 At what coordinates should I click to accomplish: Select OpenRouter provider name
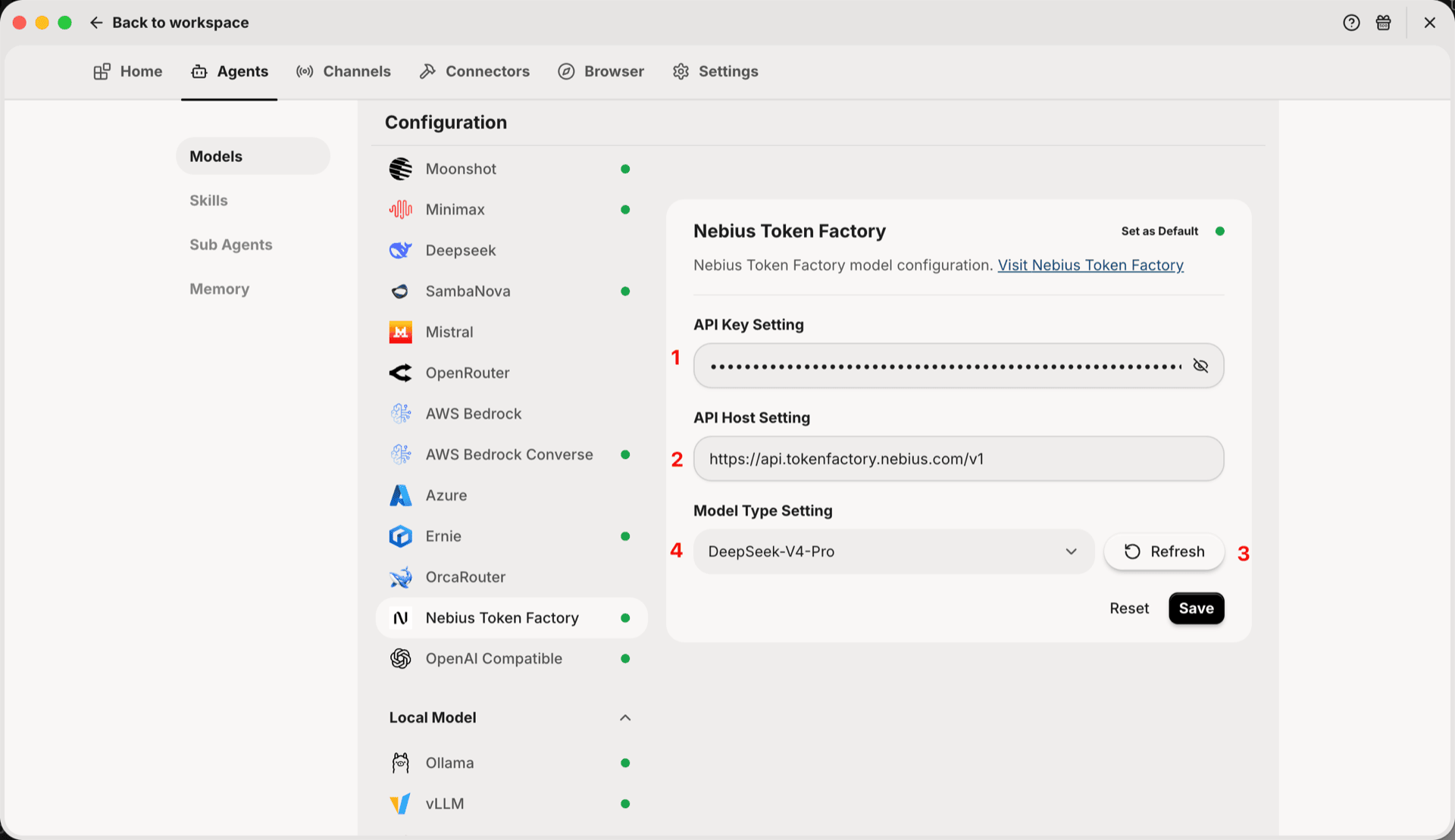(x=468, y=373)
